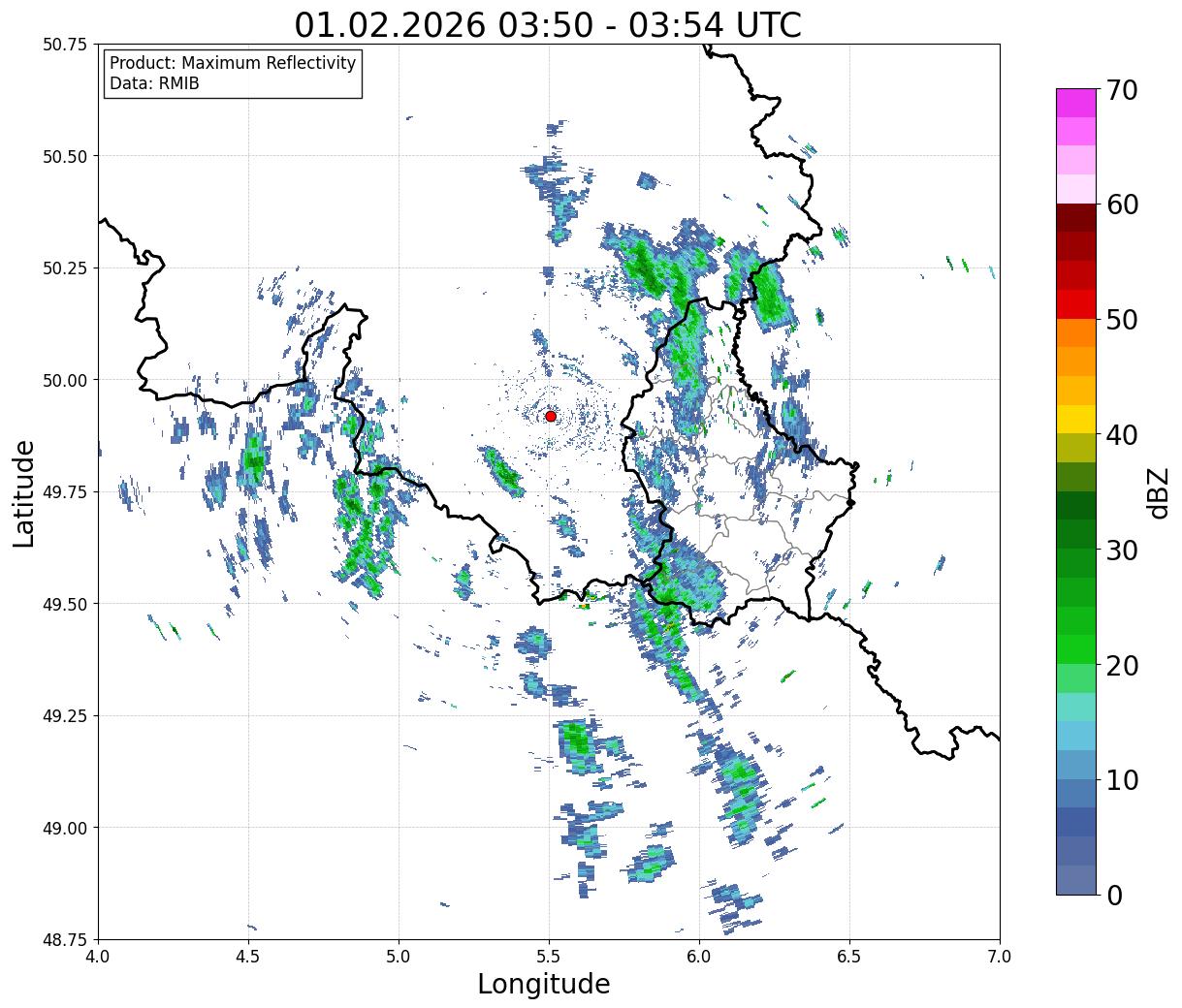Click the 60 tick label on colorbar
This screenshot has width=1182, height=1008.
coord(1123,205)
